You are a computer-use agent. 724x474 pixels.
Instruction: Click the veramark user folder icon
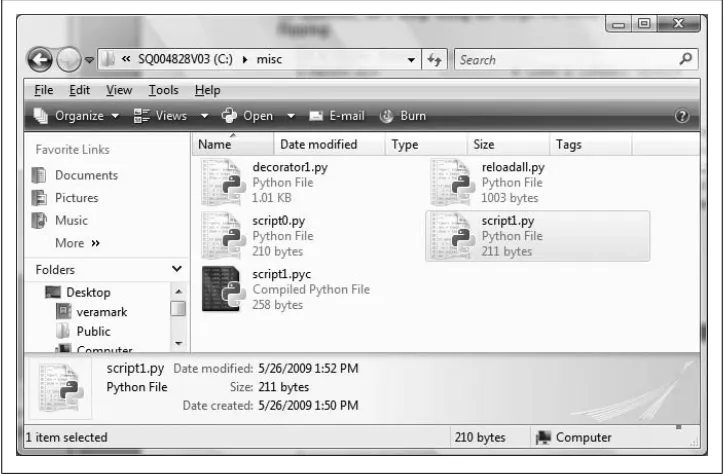point(63,312)
